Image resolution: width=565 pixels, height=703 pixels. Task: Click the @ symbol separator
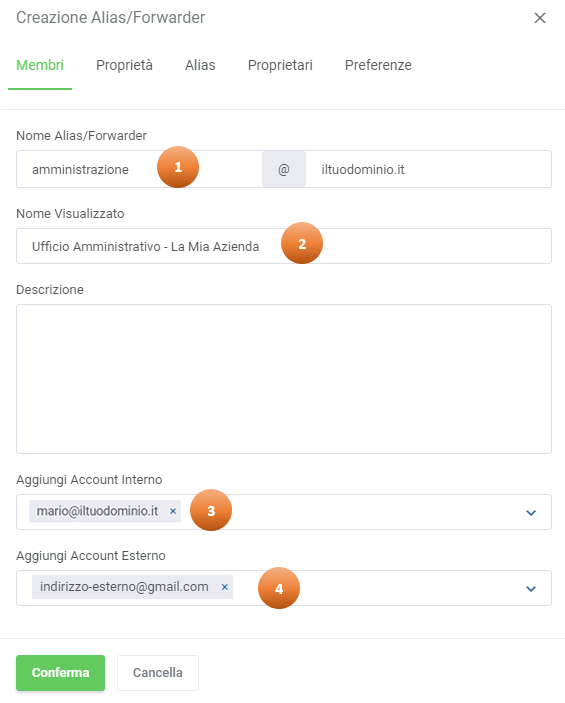tap(284, 169)
